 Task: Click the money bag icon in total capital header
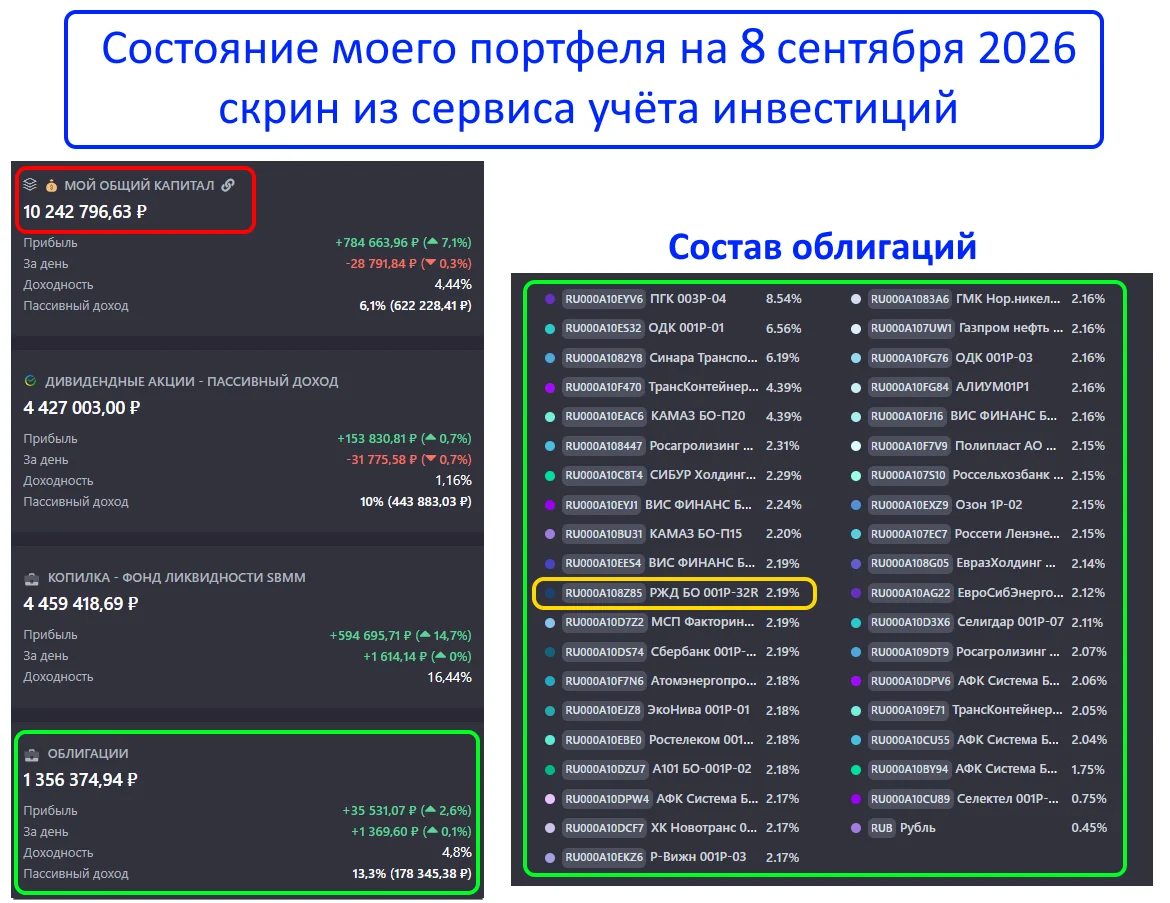coord(51,185)
